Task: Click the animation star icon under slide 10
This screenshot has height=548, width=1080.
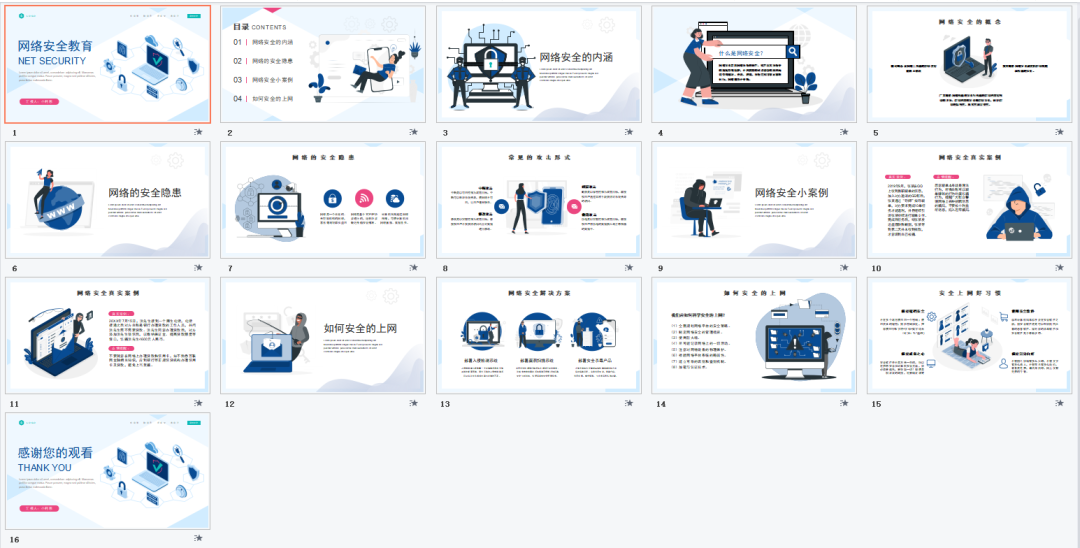Action: [x=1061, y=268]
